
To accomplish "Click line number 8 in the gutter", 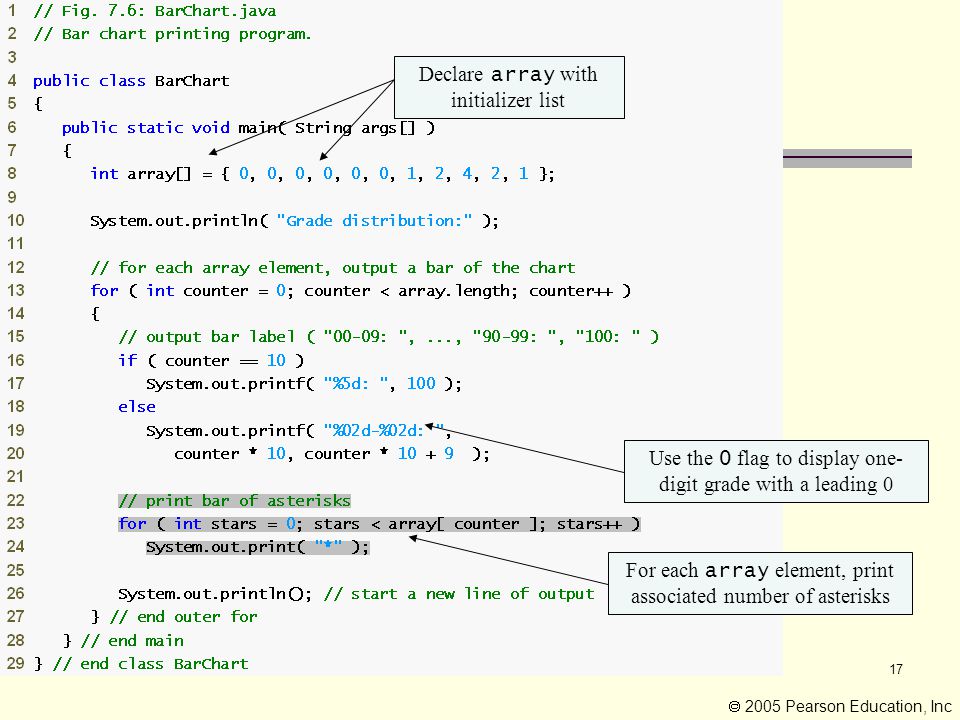I will 12,173.
